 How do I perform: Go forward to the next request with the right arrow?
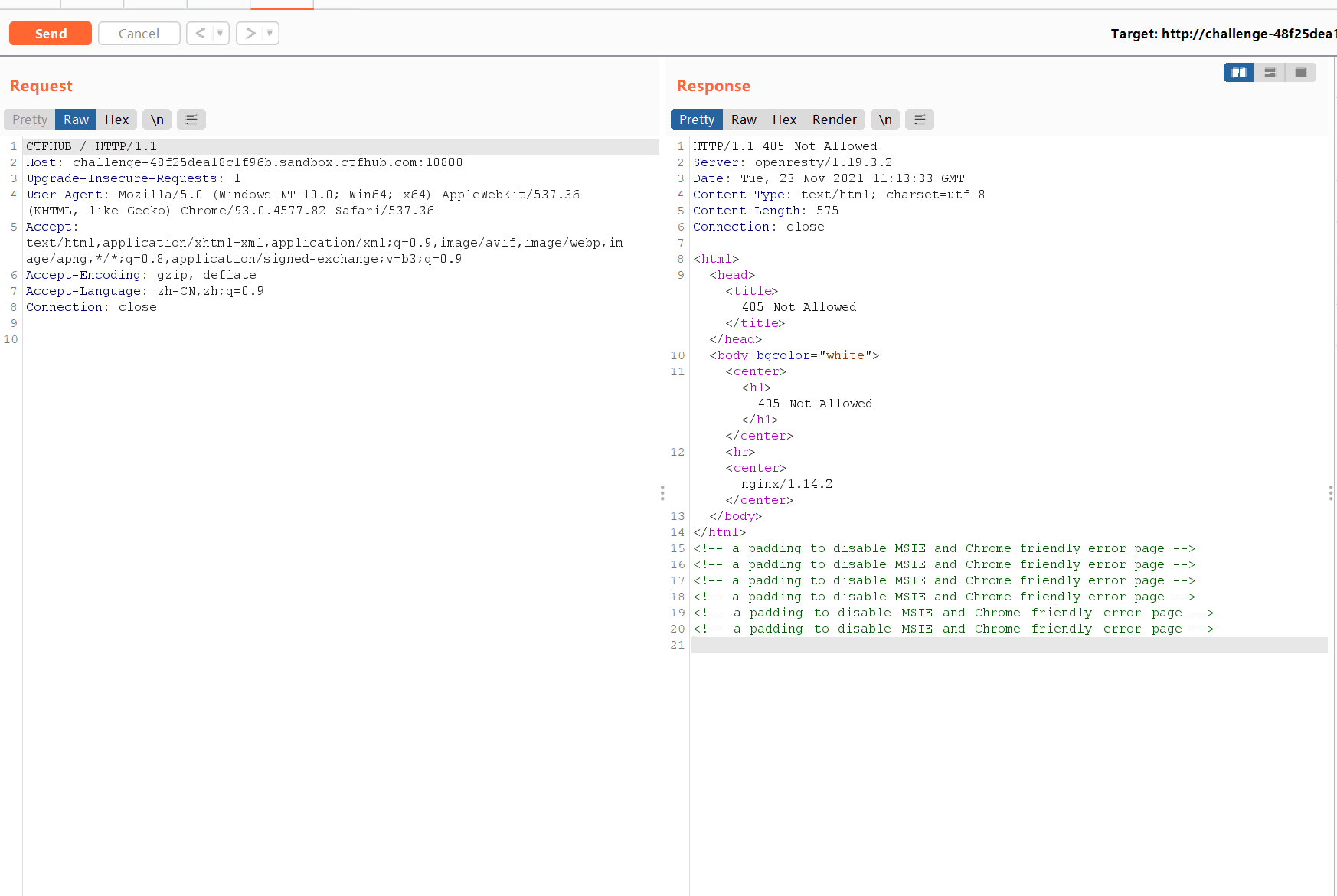[x=250, y=33]
